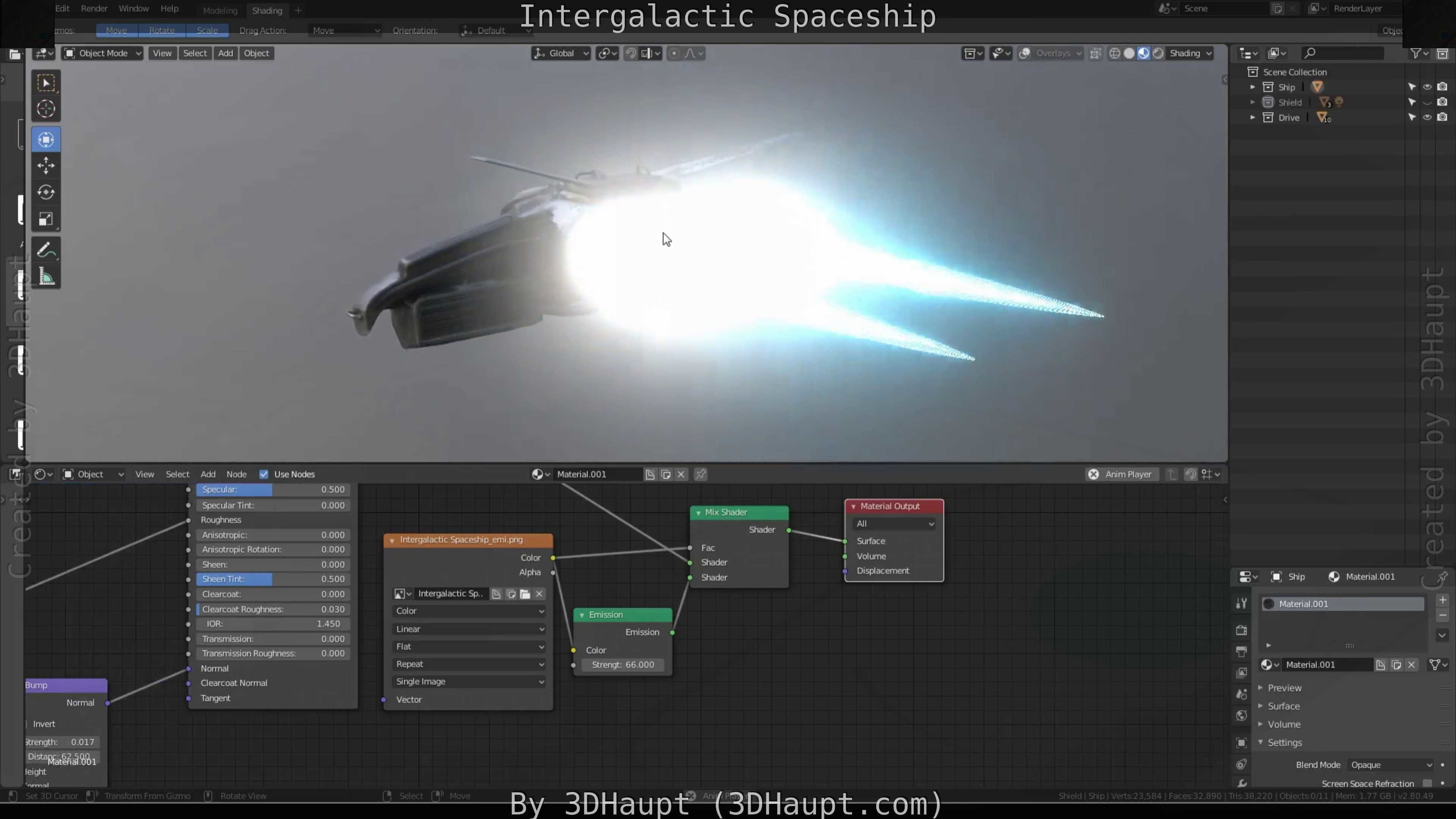The height and width of the screenshot is (819, 1456).
Task: Select the Measure ruler tool
Action: (46, 277)
